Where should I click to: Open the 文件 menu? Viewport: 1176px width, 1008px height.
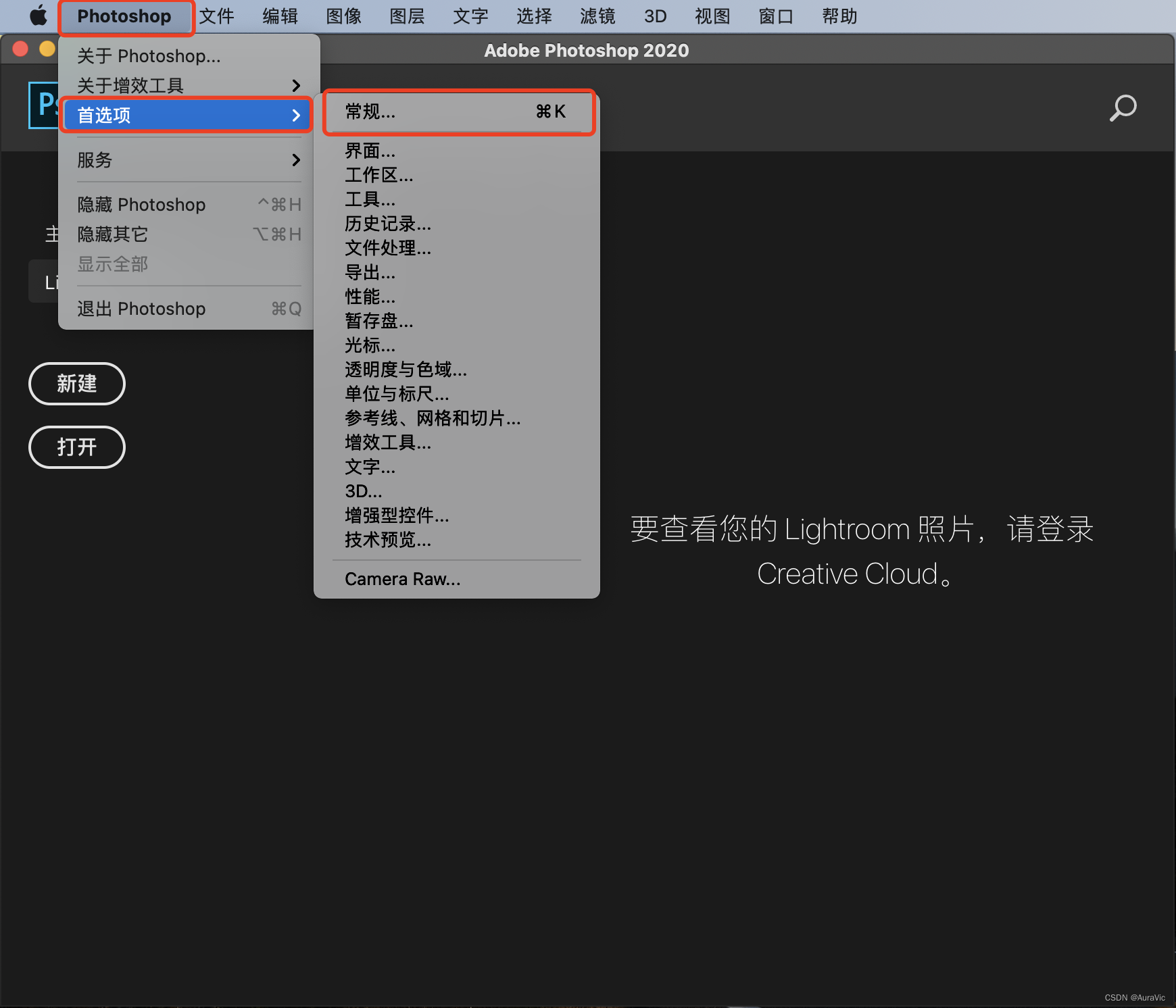[216, 16]
